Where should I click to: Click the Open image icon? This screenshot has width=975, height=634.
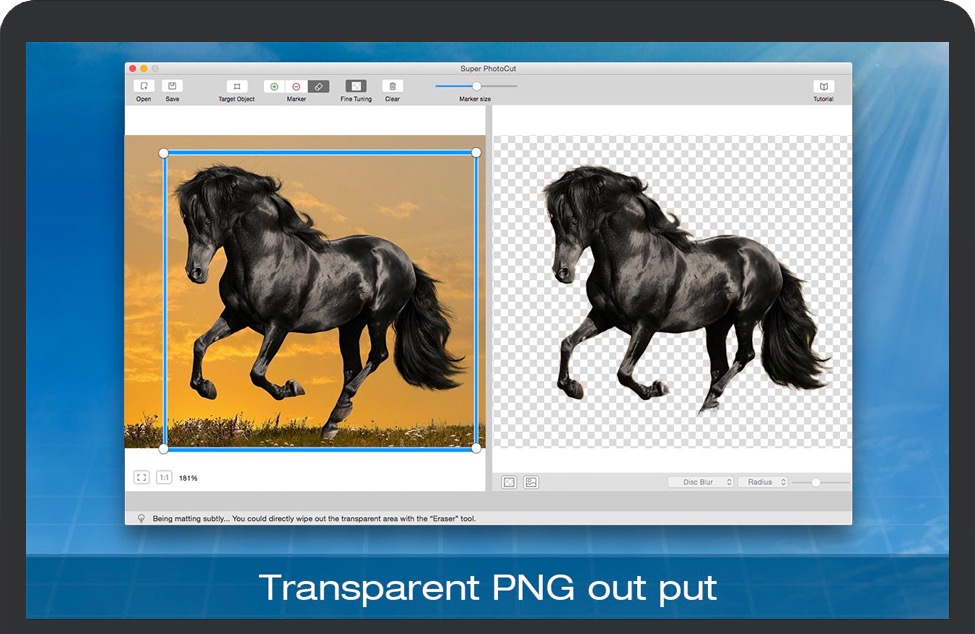[x=144, y=86]
